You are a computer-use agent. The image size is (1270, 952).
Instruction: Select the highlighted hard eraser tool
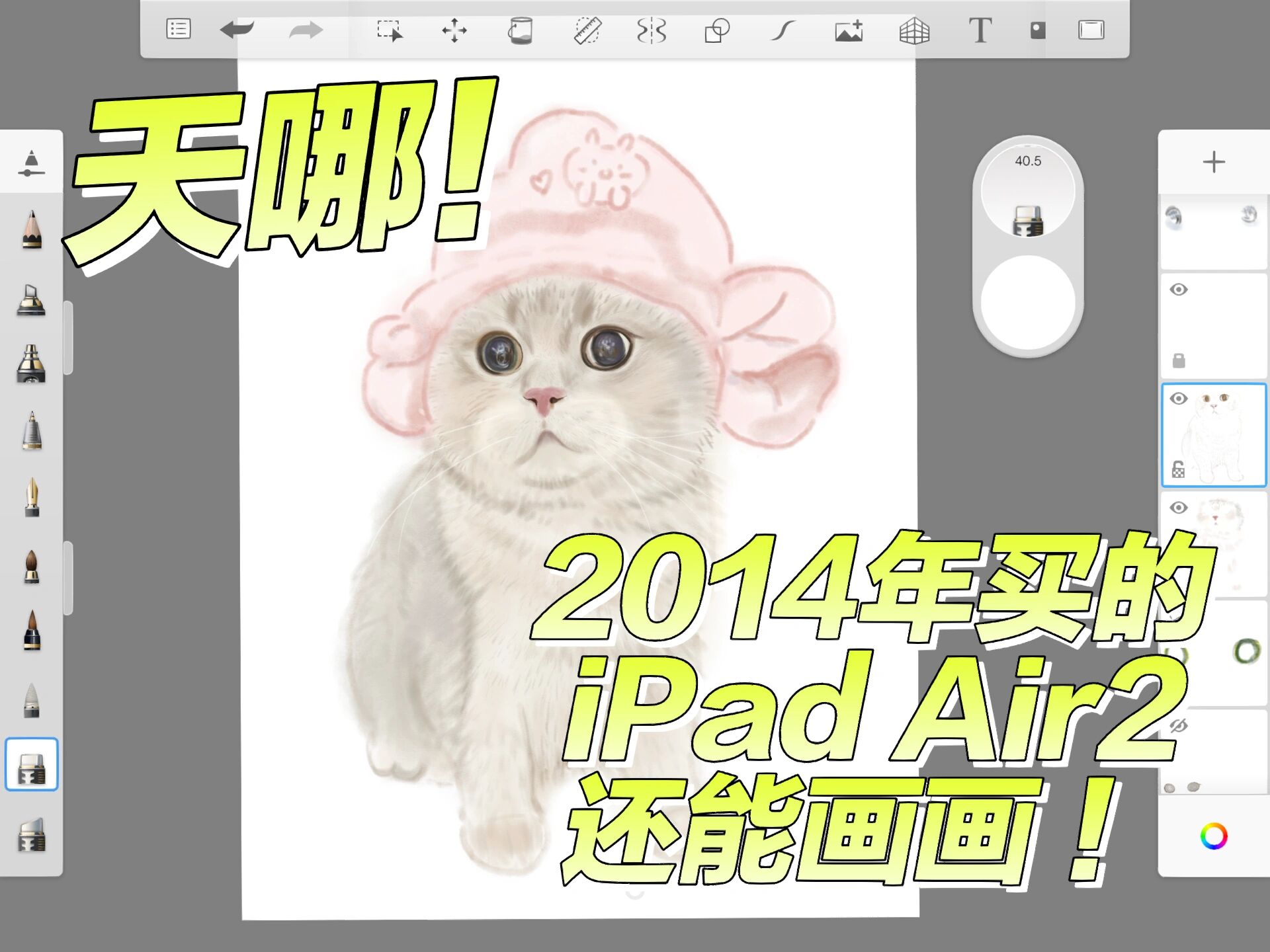pyautogui.click(x=31, y=764)
